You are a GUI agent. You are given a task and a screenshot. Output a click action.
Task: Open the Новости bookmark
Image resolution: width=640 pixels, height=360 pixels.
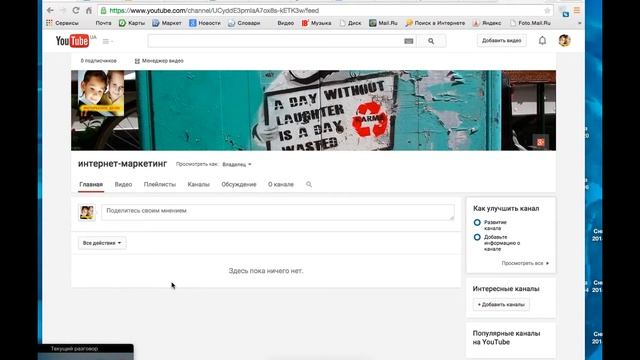(x=205, y=23)
